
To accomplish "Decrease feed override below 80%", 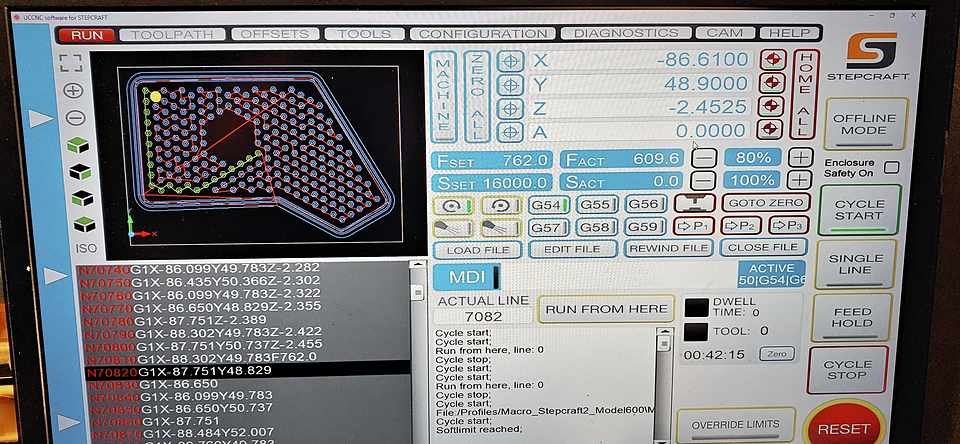I will coord(704,158).
